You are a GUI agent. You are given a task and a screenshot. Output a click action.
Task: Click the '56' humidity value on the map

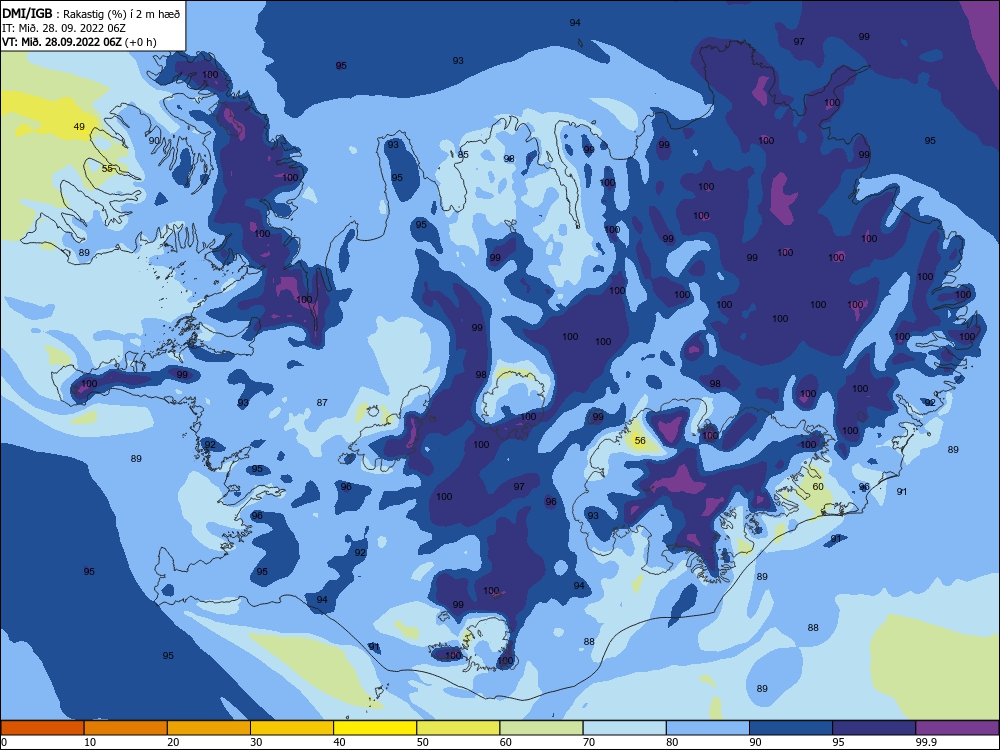[x=640, y=440]
